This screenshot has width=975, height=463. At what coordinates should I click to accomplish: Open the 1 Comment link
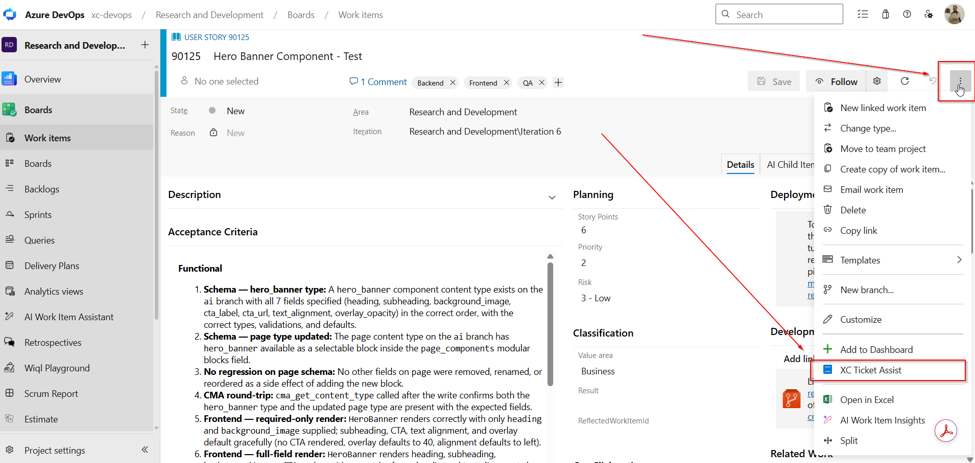378,81
